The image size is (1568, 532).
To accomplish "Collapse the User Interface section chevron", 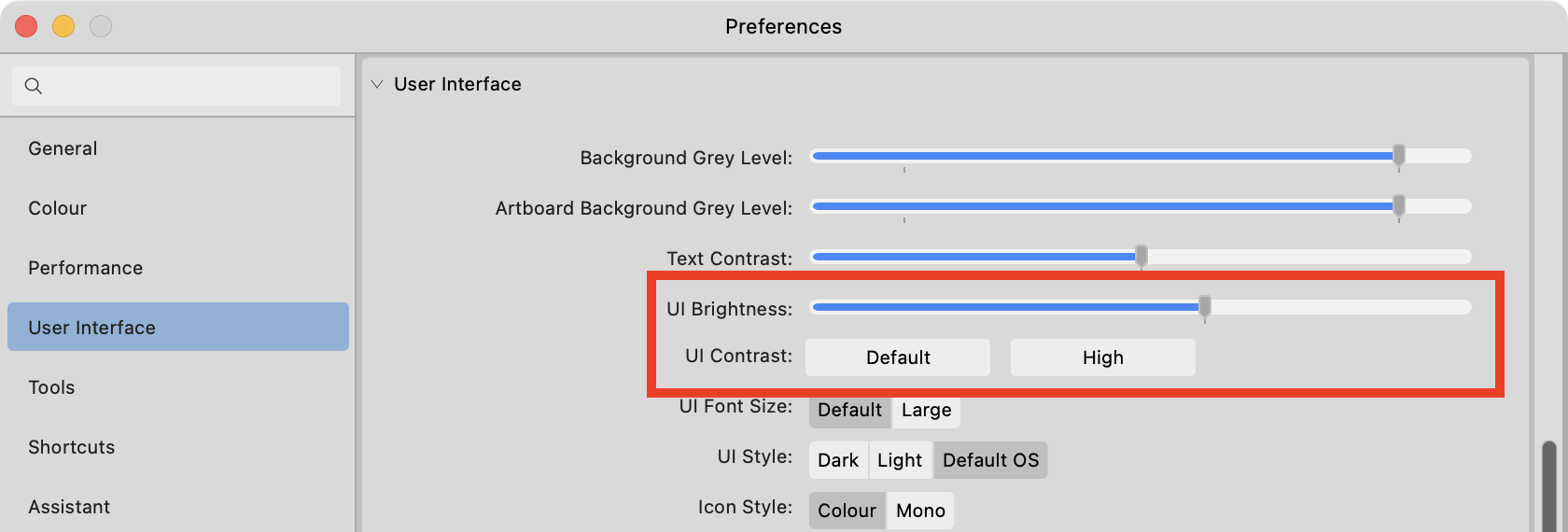I will 377,84.
